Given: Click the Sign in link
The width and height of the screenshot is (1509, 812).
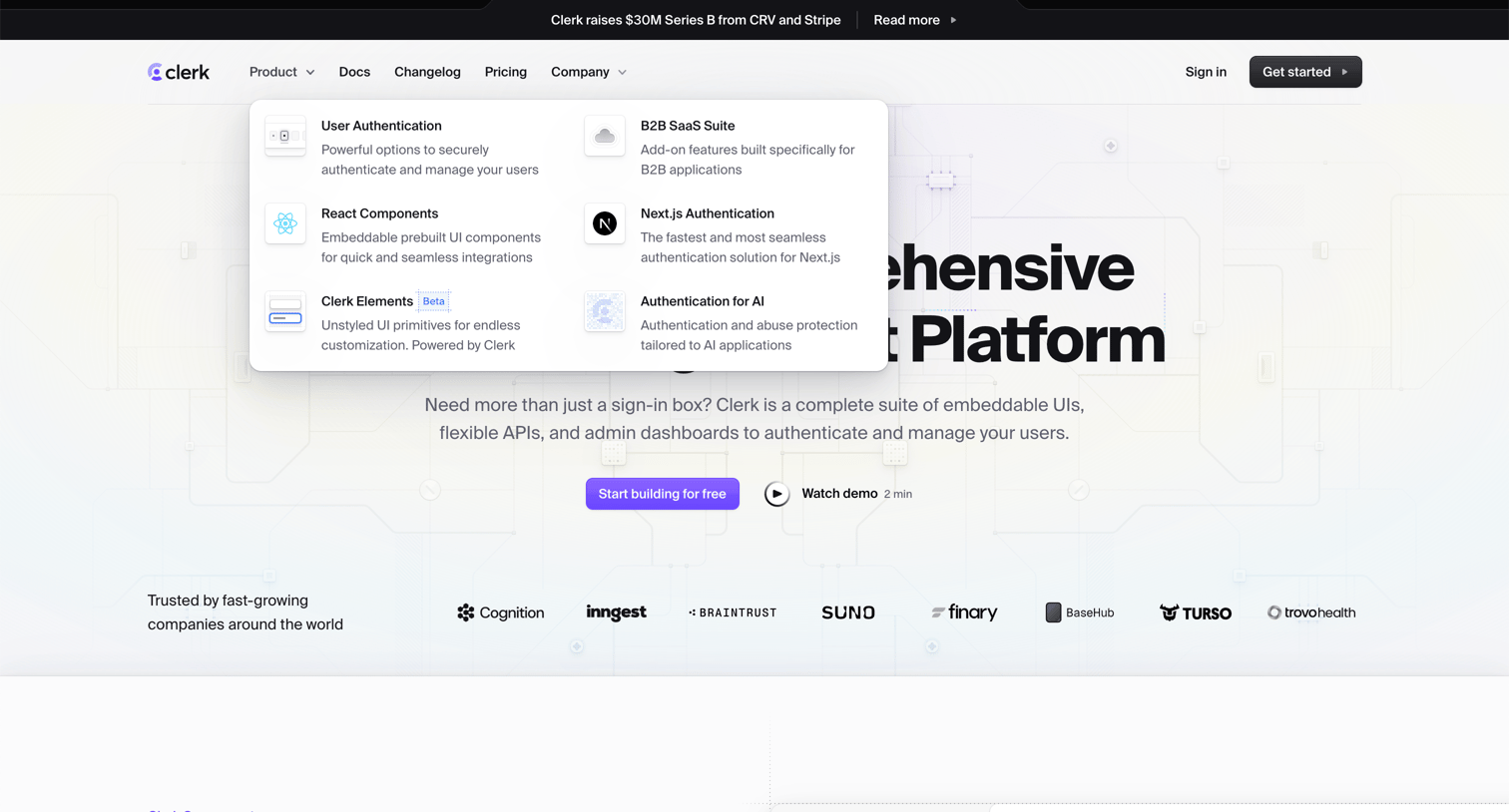Looking at the screenshot, I should click(x=1206, y=72).
